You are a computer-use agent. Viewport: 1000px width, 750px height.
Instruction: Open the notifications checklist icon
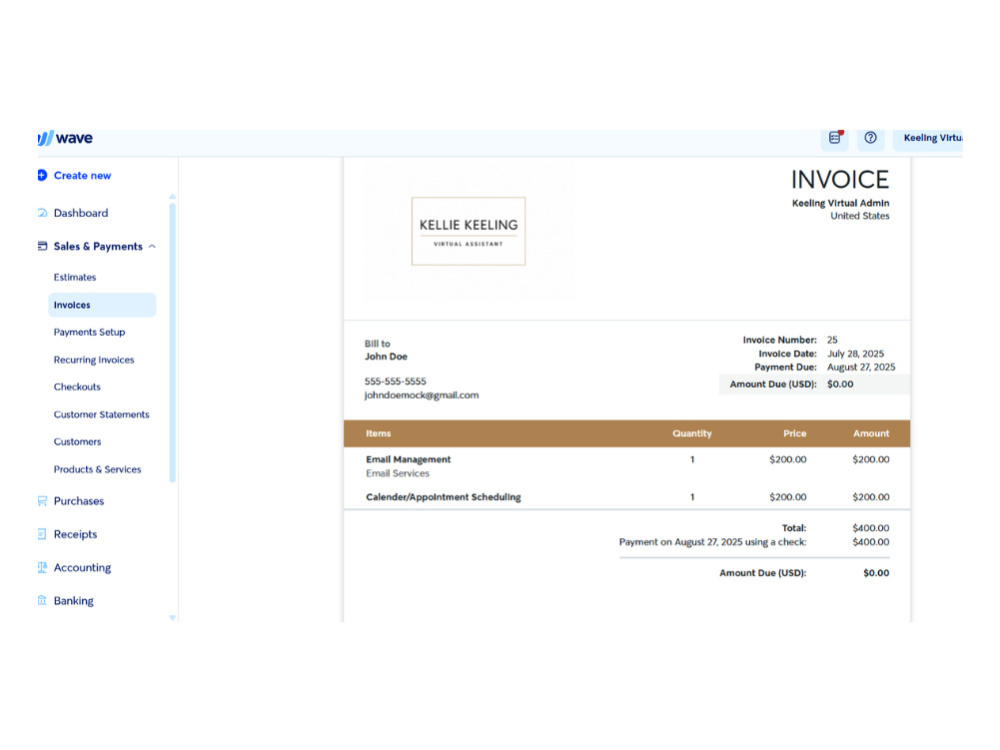(835, 138)
